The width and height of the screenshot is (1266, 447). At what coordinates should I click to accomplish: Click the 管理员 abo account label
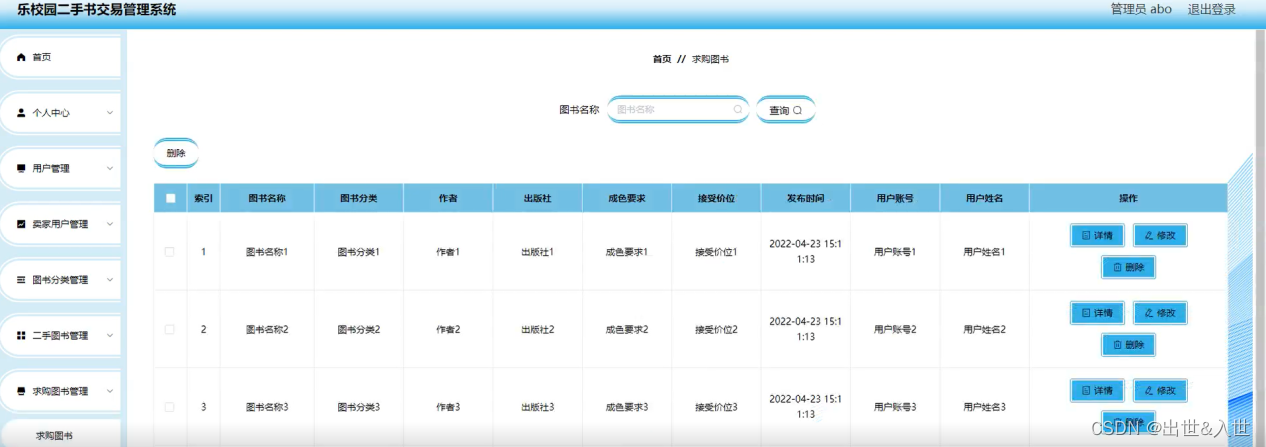(x=1141, y=9)
